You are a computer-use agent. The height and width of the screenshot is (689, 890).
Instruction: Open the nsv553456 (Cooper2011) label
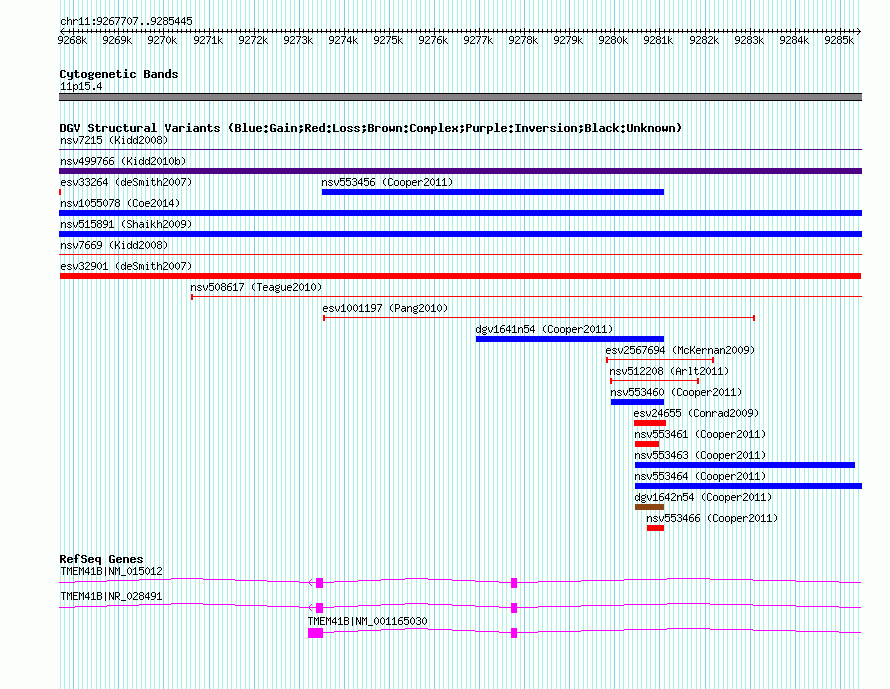(387, 182)
